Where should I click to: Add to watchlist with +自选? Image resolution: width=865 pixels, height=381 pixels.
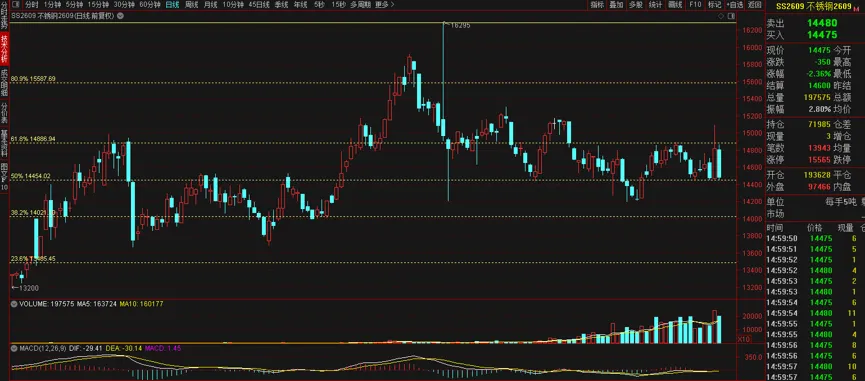735,4
